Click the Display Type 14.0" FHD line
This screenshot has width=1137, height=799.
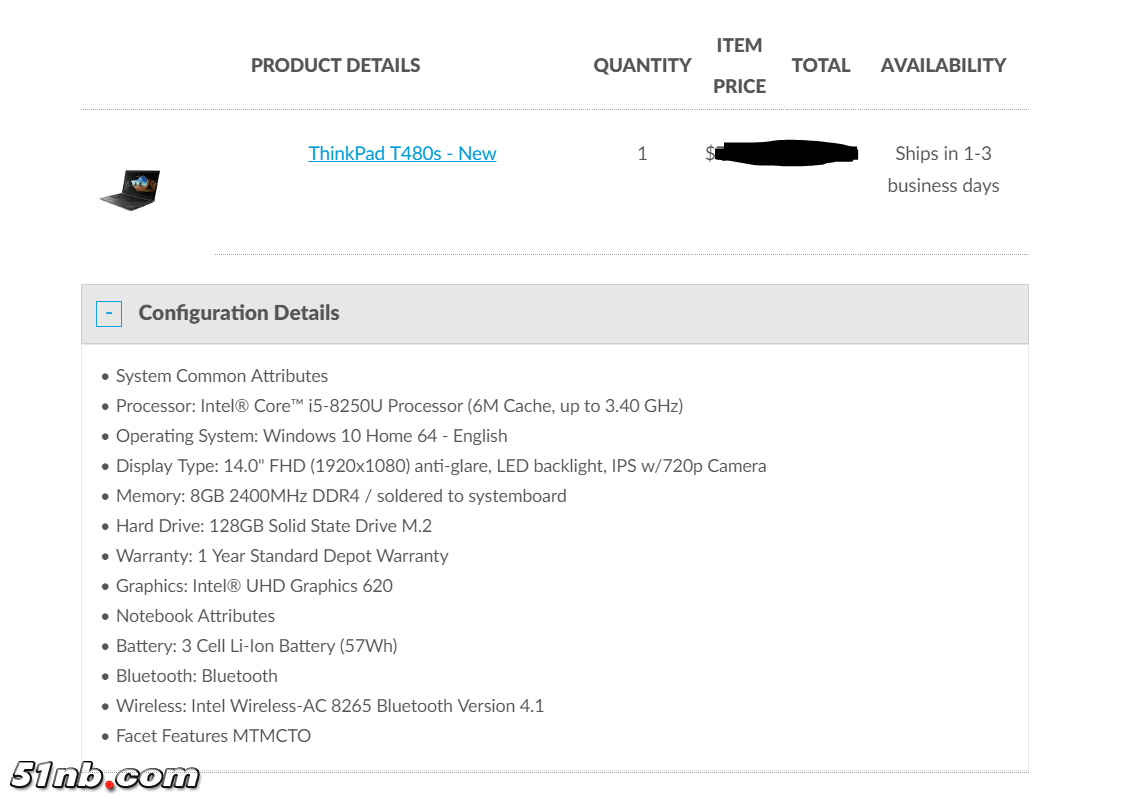pyautogui.click(x=441, y=466)
